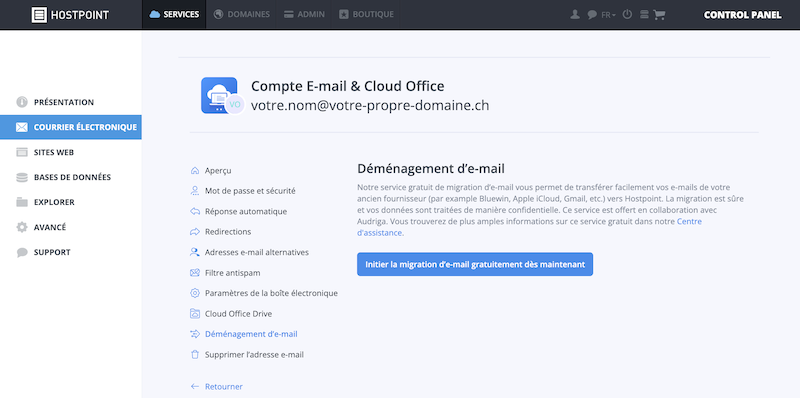
Task: Open the chat bubble icon in header
Action: (592, 15)
